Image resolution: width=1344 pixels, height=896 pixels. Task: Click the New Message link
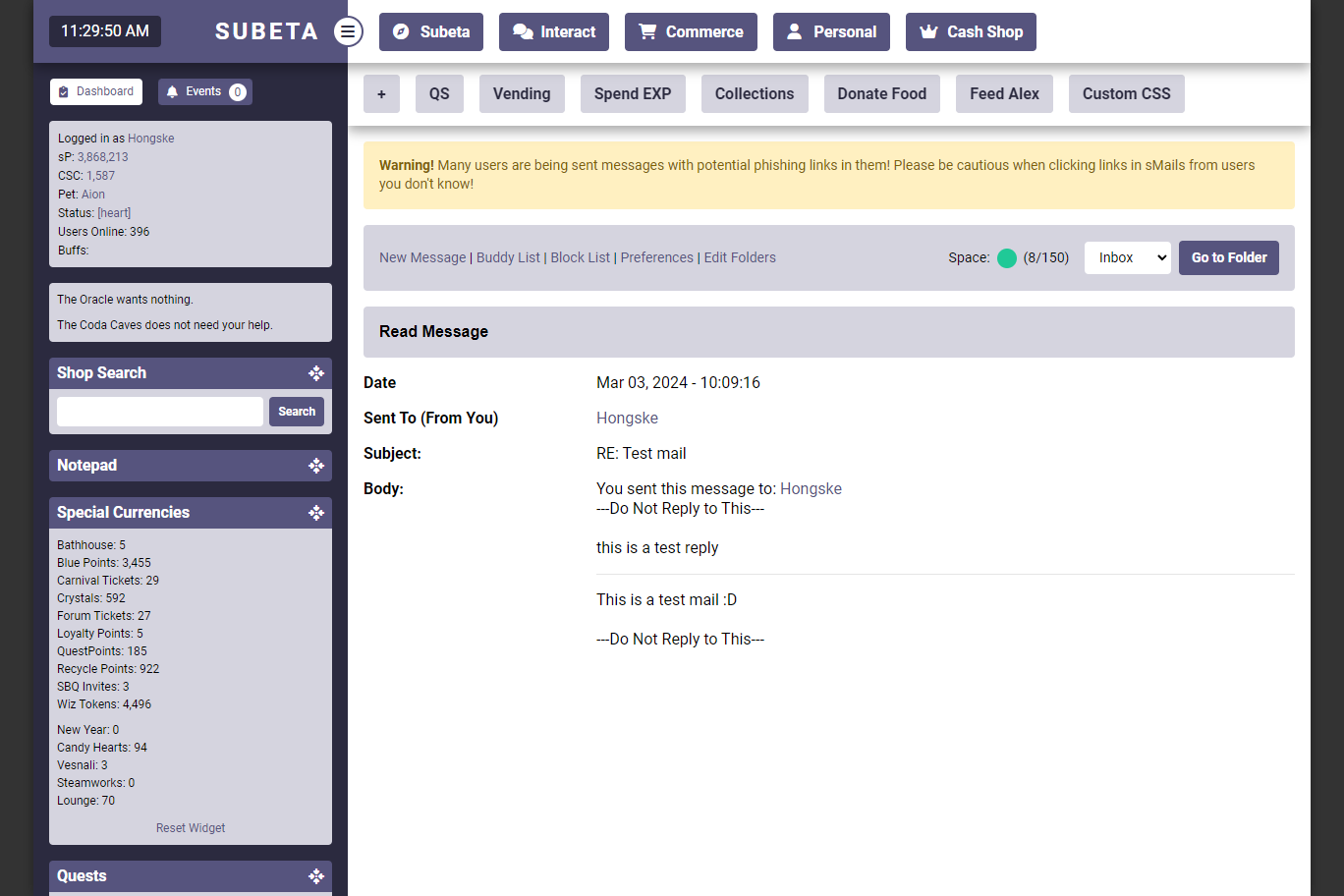click(422, 258)
